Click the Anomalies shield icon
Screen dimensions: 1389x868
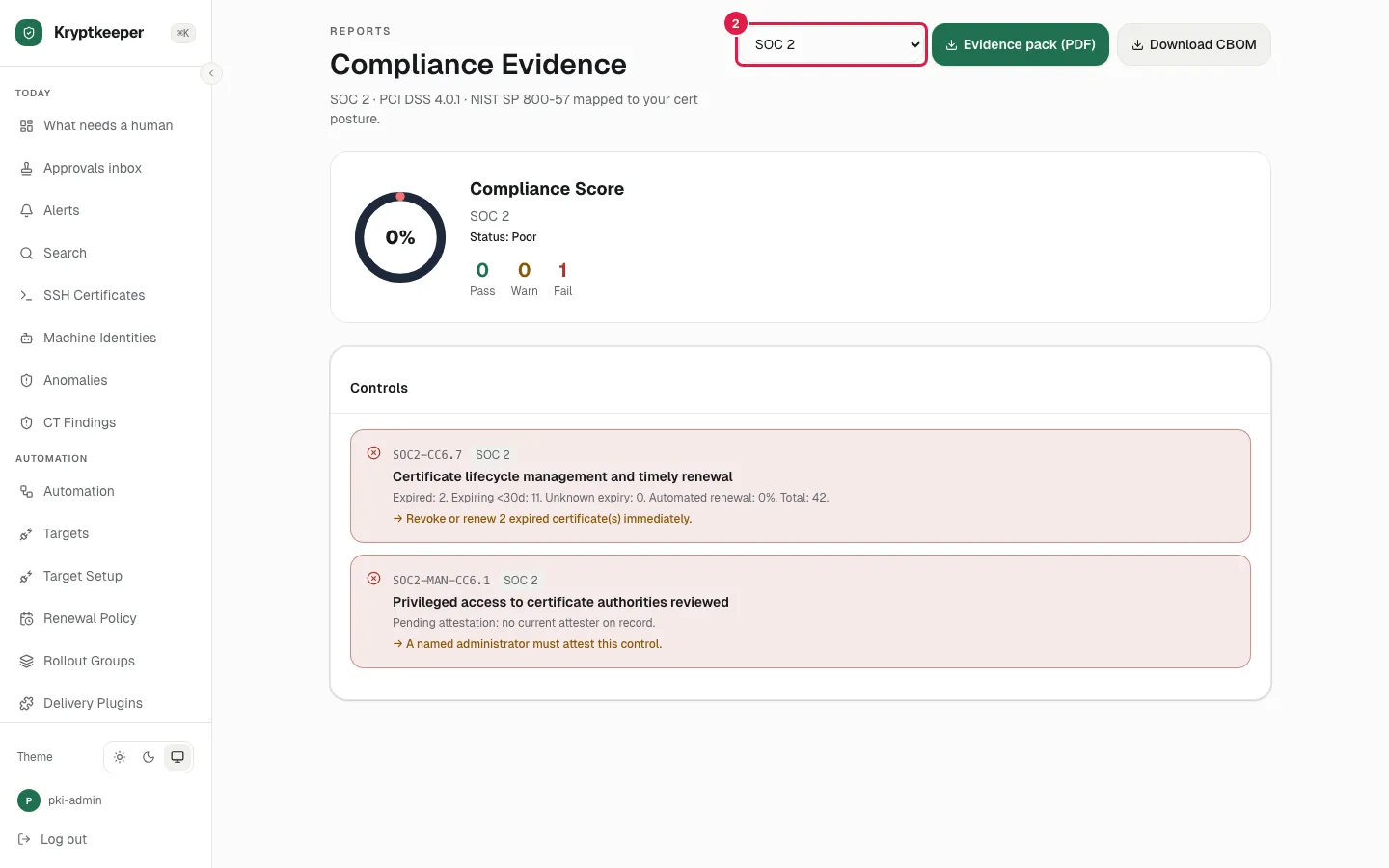pos(26,380)
